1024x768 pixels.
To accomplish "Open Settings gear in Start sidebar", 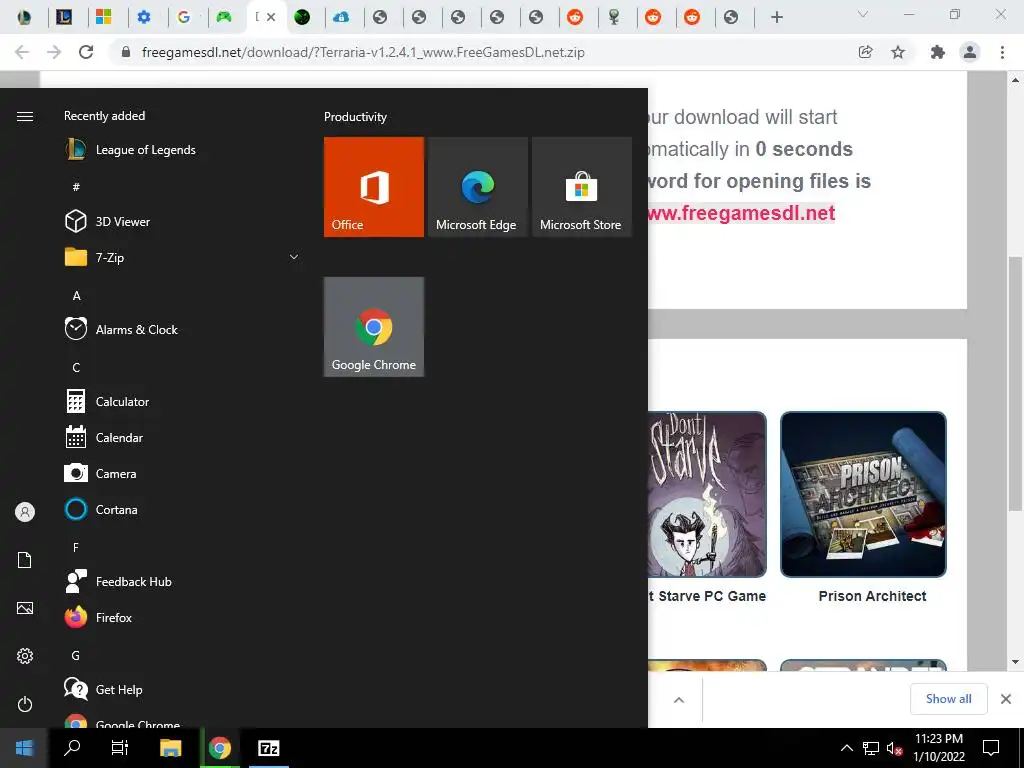I will tap(25, 656).
